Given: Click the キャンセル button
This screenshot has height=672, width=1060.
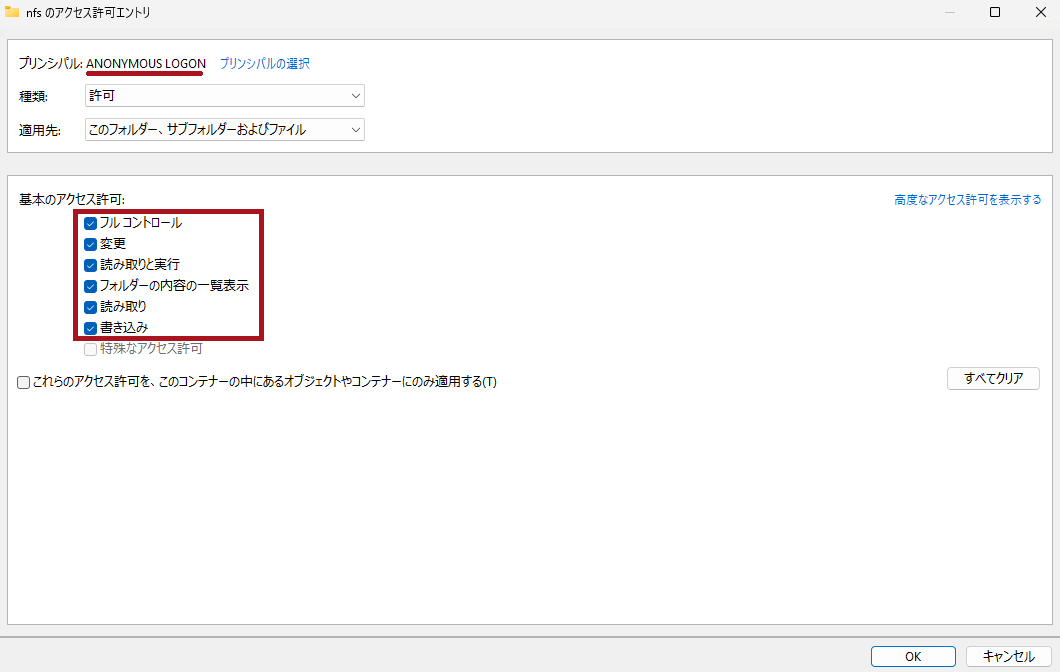Looking at the screenshot, I should pos(1008,656).
